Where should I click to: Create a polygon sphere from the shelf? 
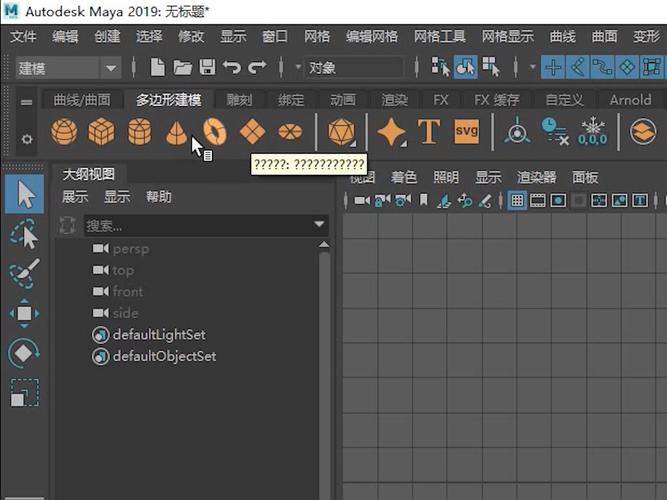click(x=64, y=132)
